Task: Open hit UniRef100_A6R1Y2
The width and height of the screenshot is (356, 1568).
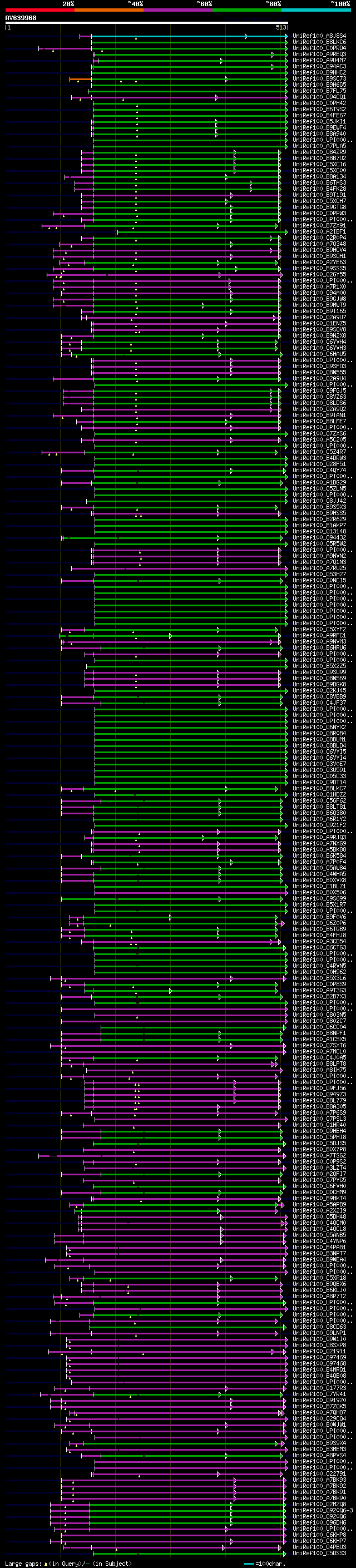Action: pos(319,819)
